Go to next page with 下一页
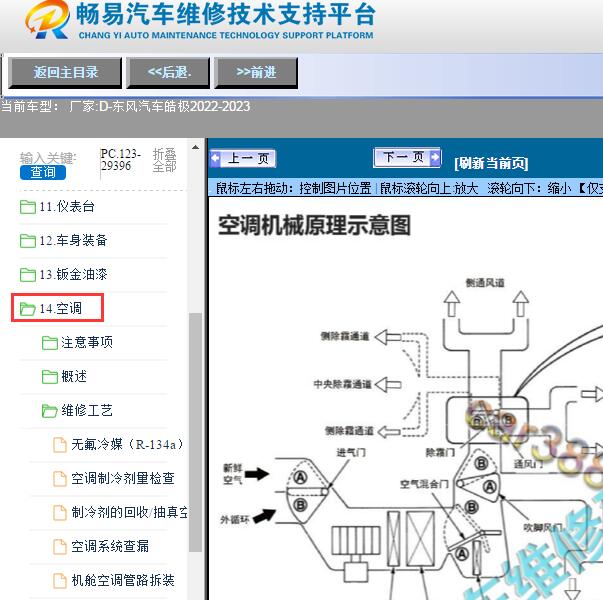 [x=407, y=157]
